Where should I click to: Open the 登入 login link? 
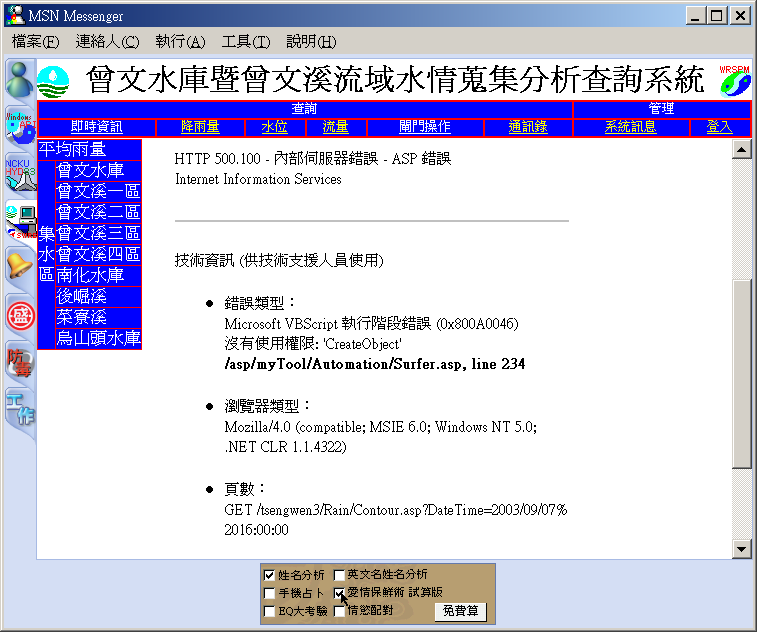pos(719,127)
